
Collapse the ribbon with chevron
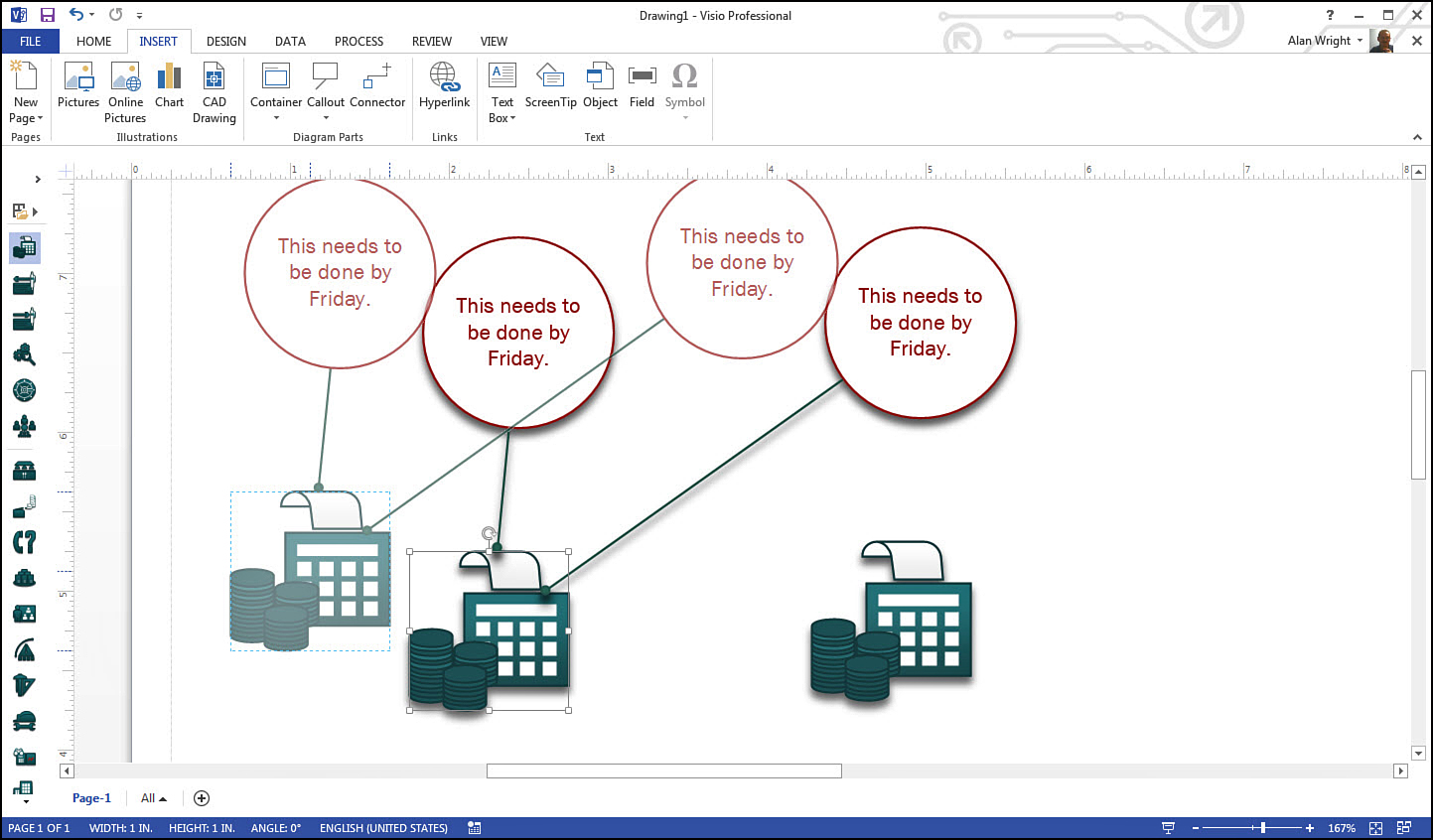point(1417,137)
